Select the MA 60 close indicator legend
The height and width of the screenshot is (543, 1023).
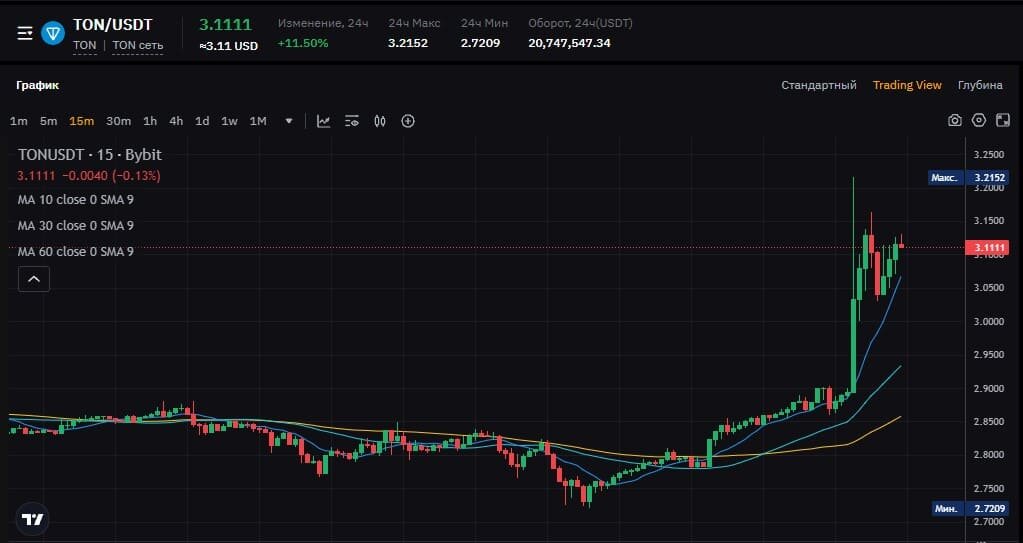click(76, 251)
